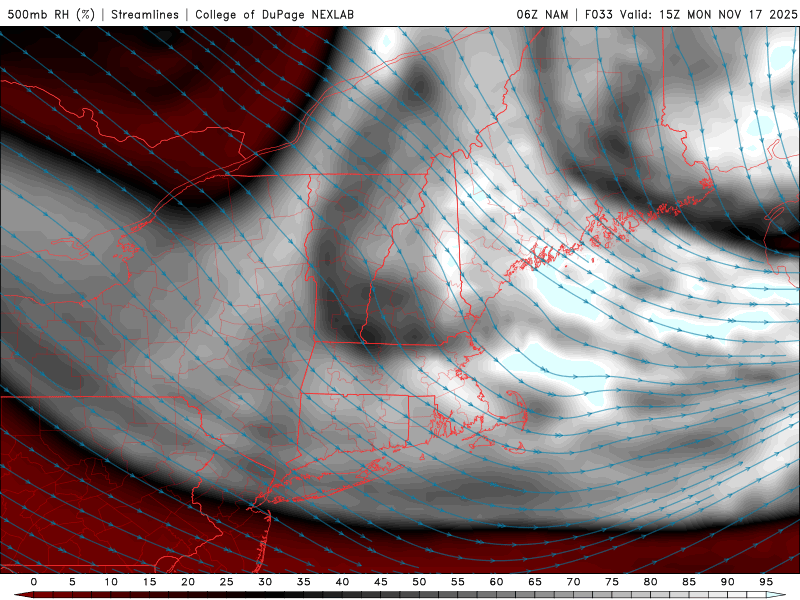Click the "80" label on the color scale
Image resolution: width=800 pixels, height=600 pixels.
tap(651, 582)
